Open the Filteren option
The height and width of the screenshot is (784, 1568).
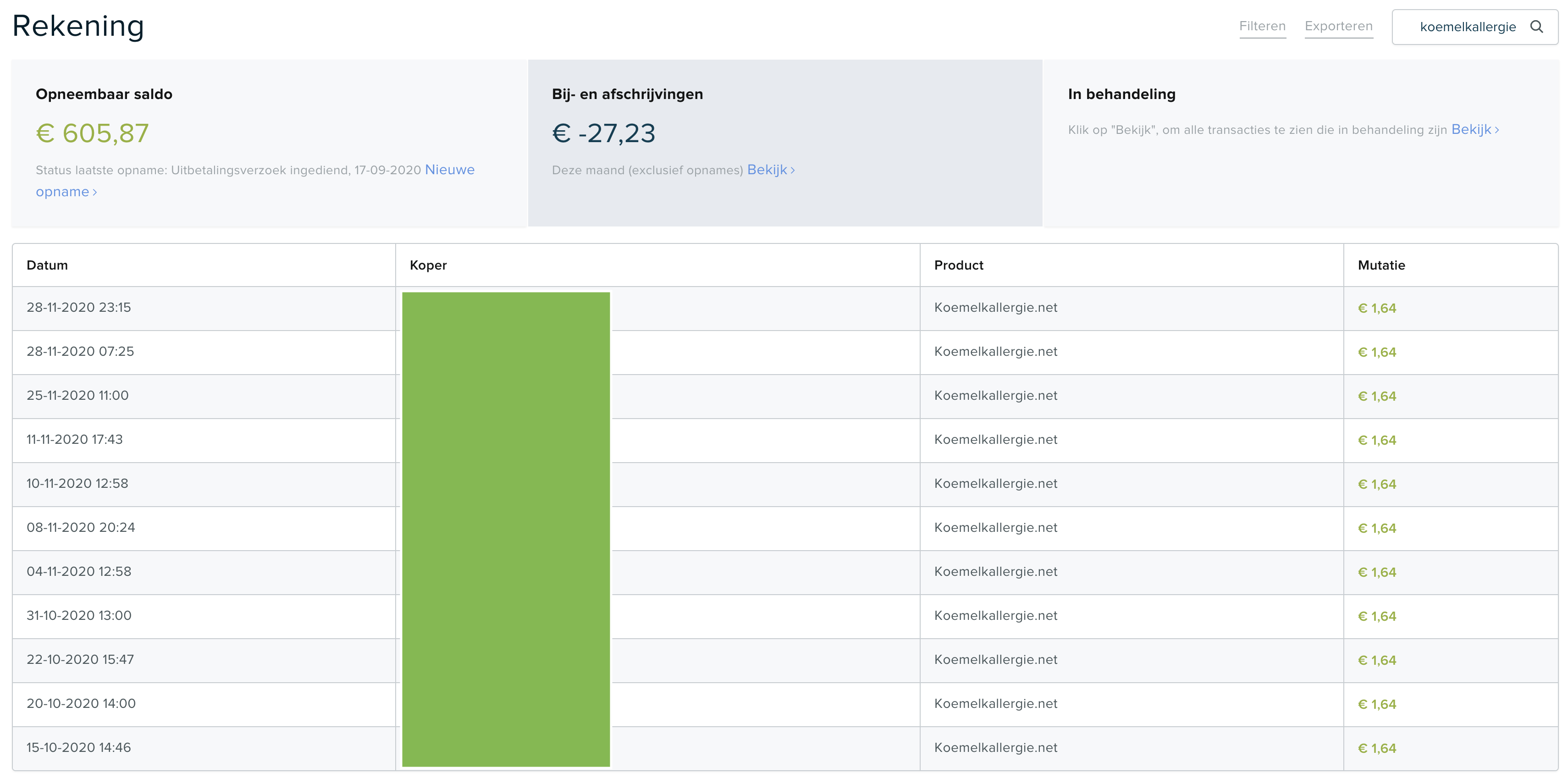tap(1263, 26)
